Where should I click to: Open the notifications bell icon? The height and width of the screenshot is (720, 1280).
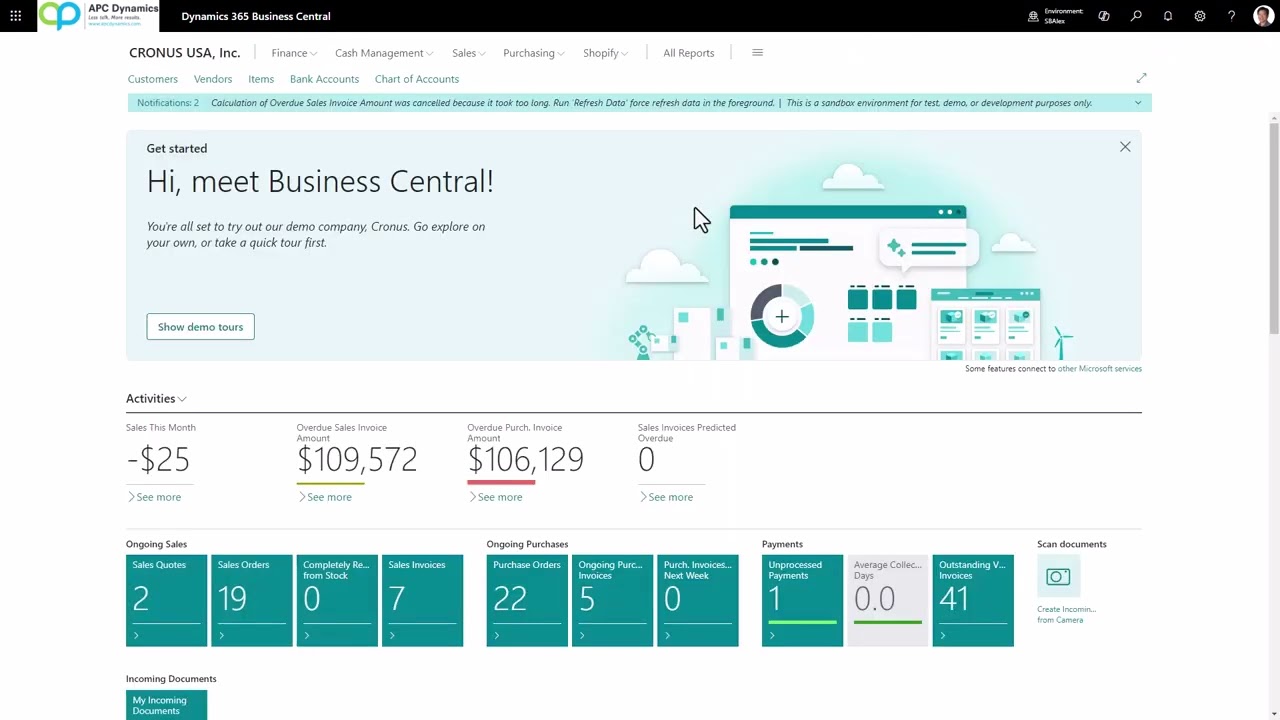(x=1168, y=16)
